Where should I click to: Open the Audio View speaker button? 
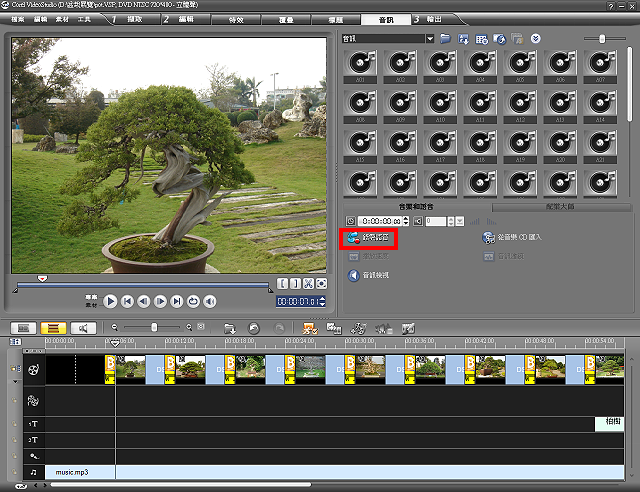coord(353,275)
